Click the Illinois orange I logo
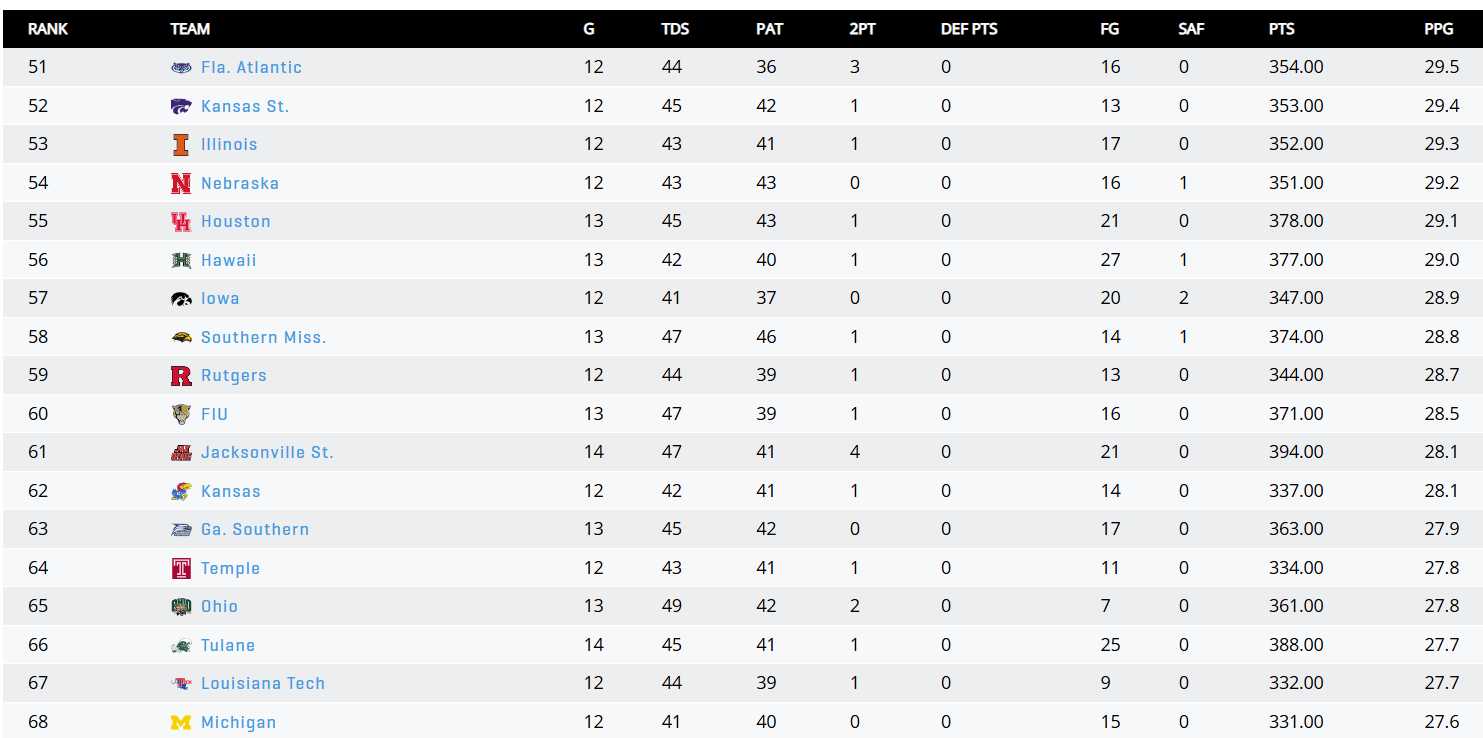1483x738 pixels. pos(181,145)
